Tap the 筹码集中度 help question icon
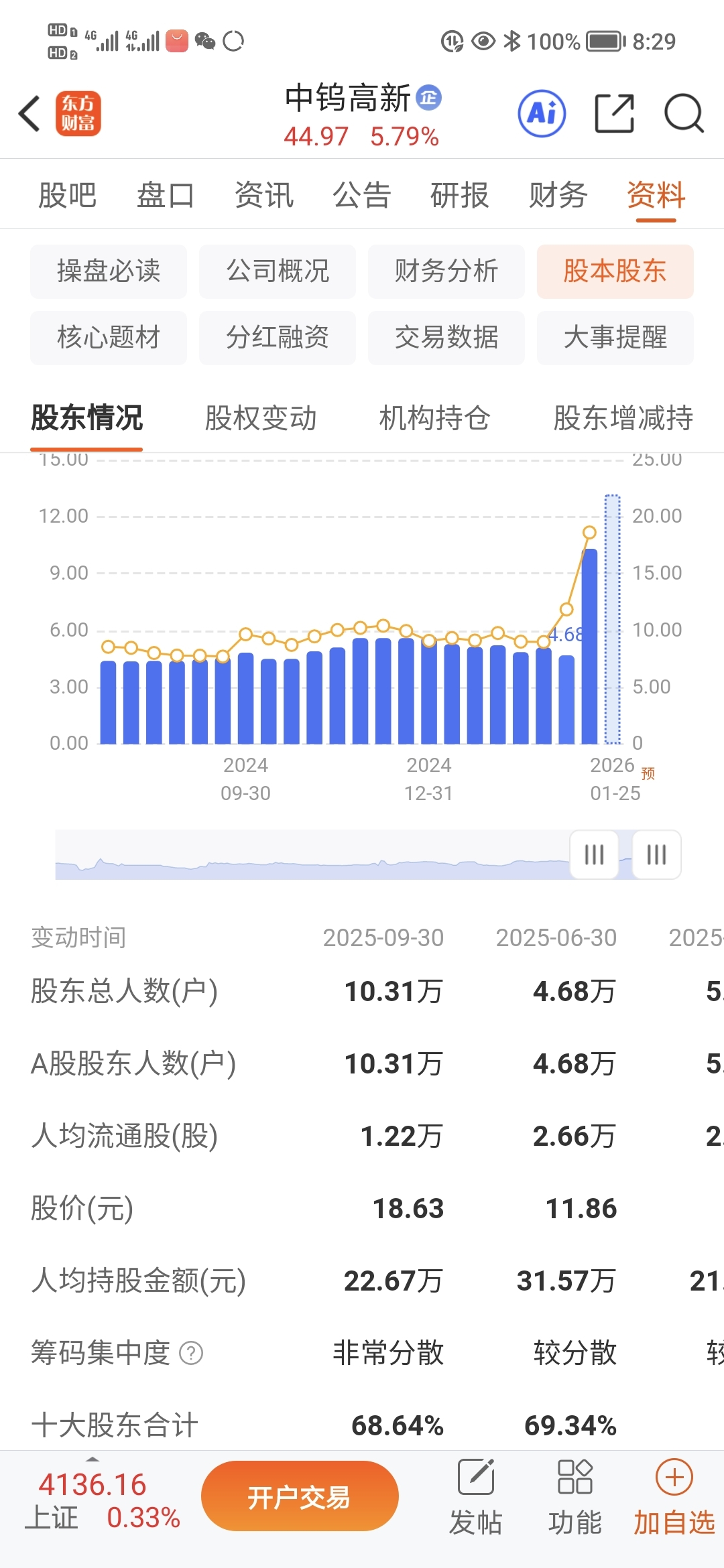724x1568 pixels. coord(191,1353)
